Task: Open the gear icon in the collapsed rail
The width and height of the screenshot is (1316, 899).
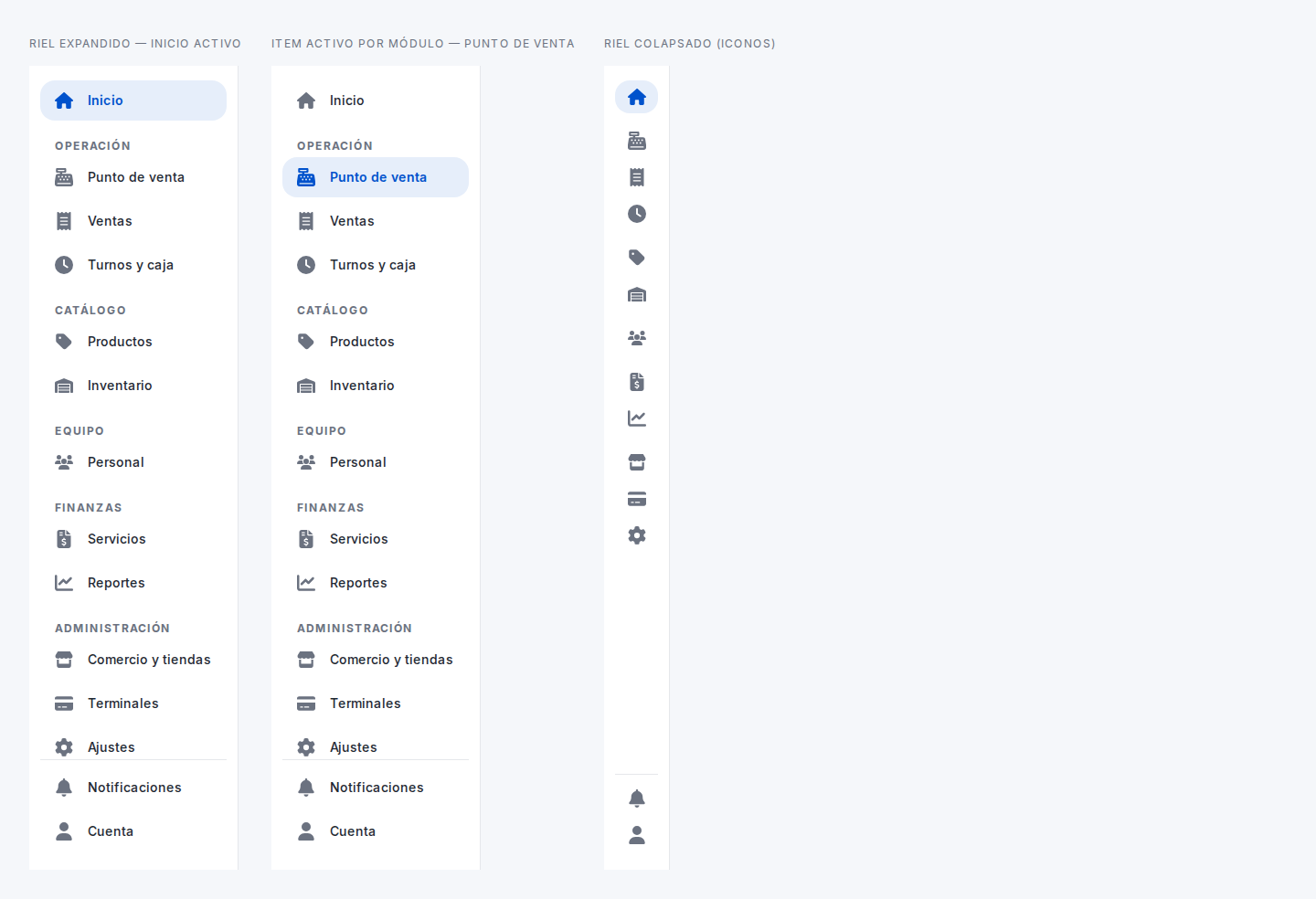Action: pos(637,535)
